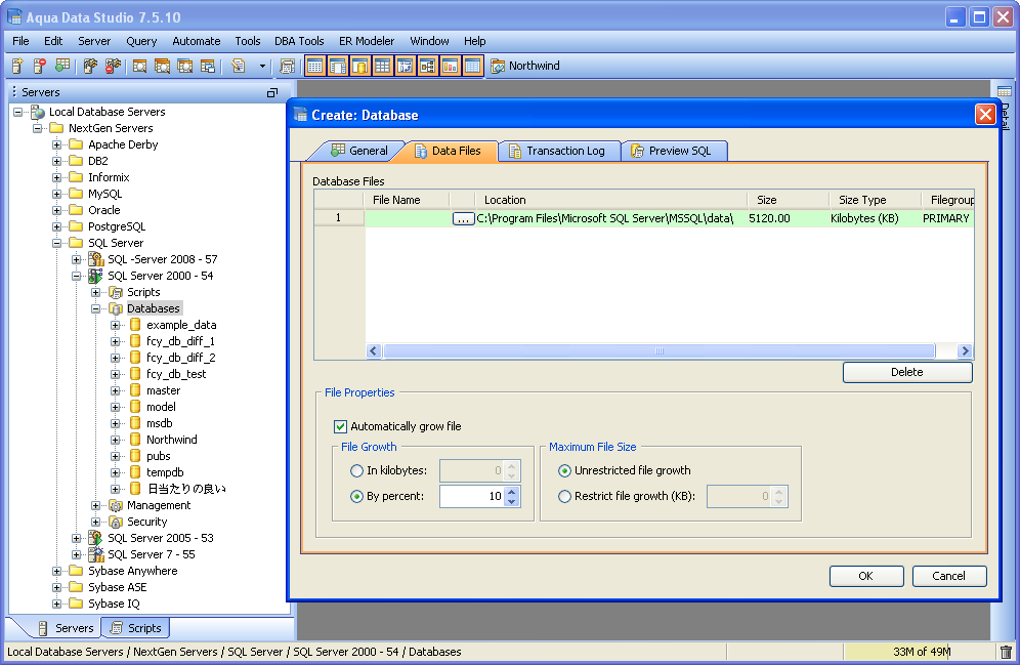Click the Delete button
The height and width of the screenshot is (665, 1020).
tap(906, 372)
